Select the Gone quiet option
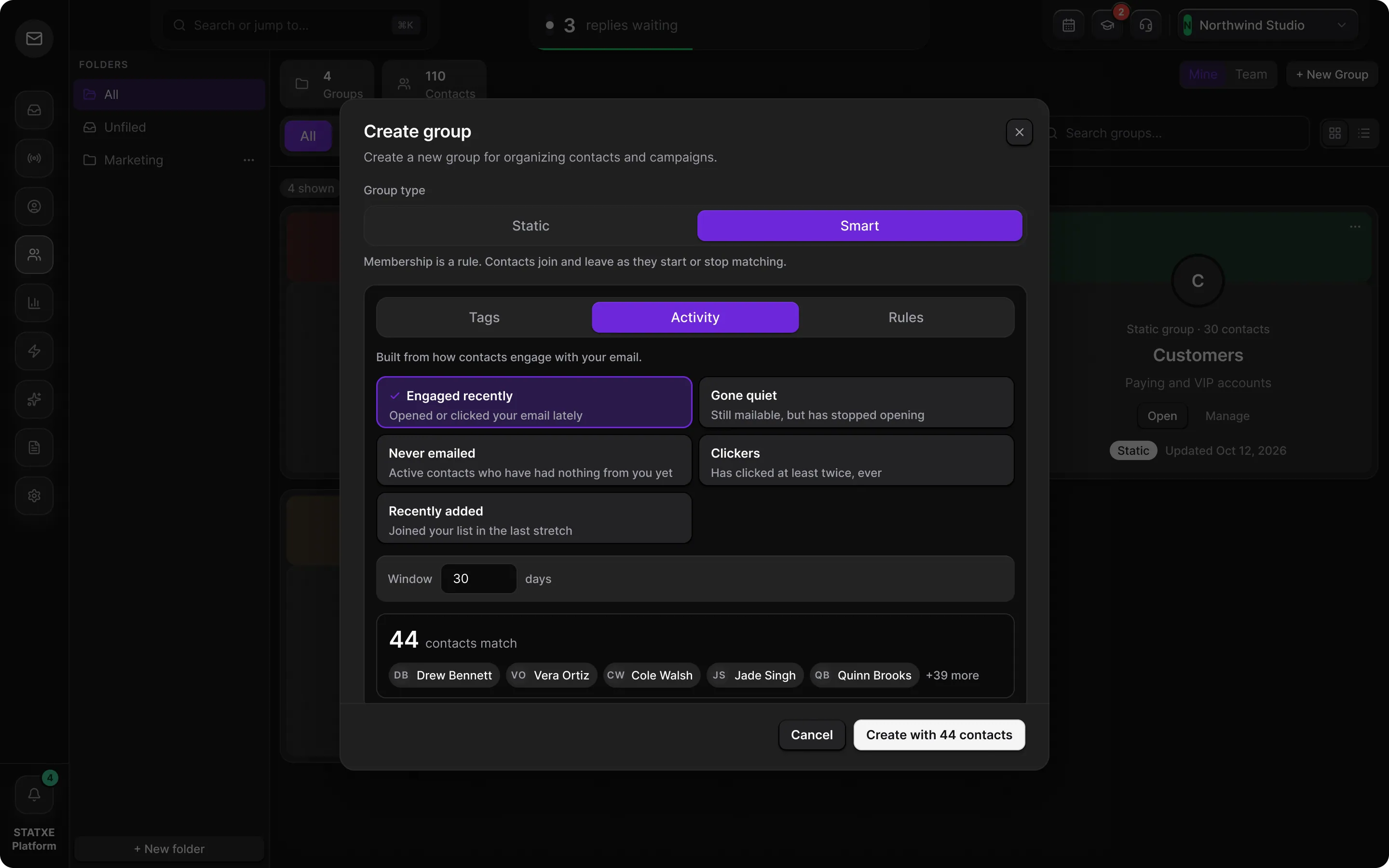Image resolution: width=1389 pixels, height=868 pixels. (856, 403)
